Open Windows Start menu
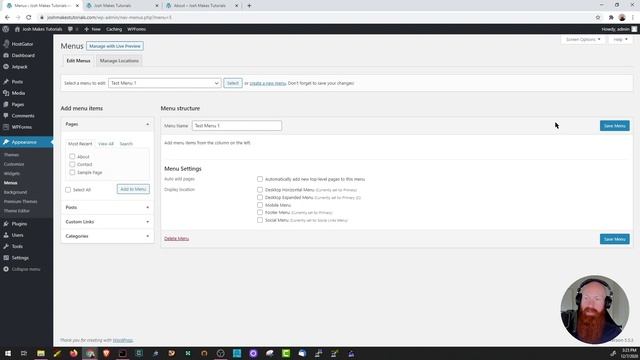640x360 pixels. [x=8, y=353]
